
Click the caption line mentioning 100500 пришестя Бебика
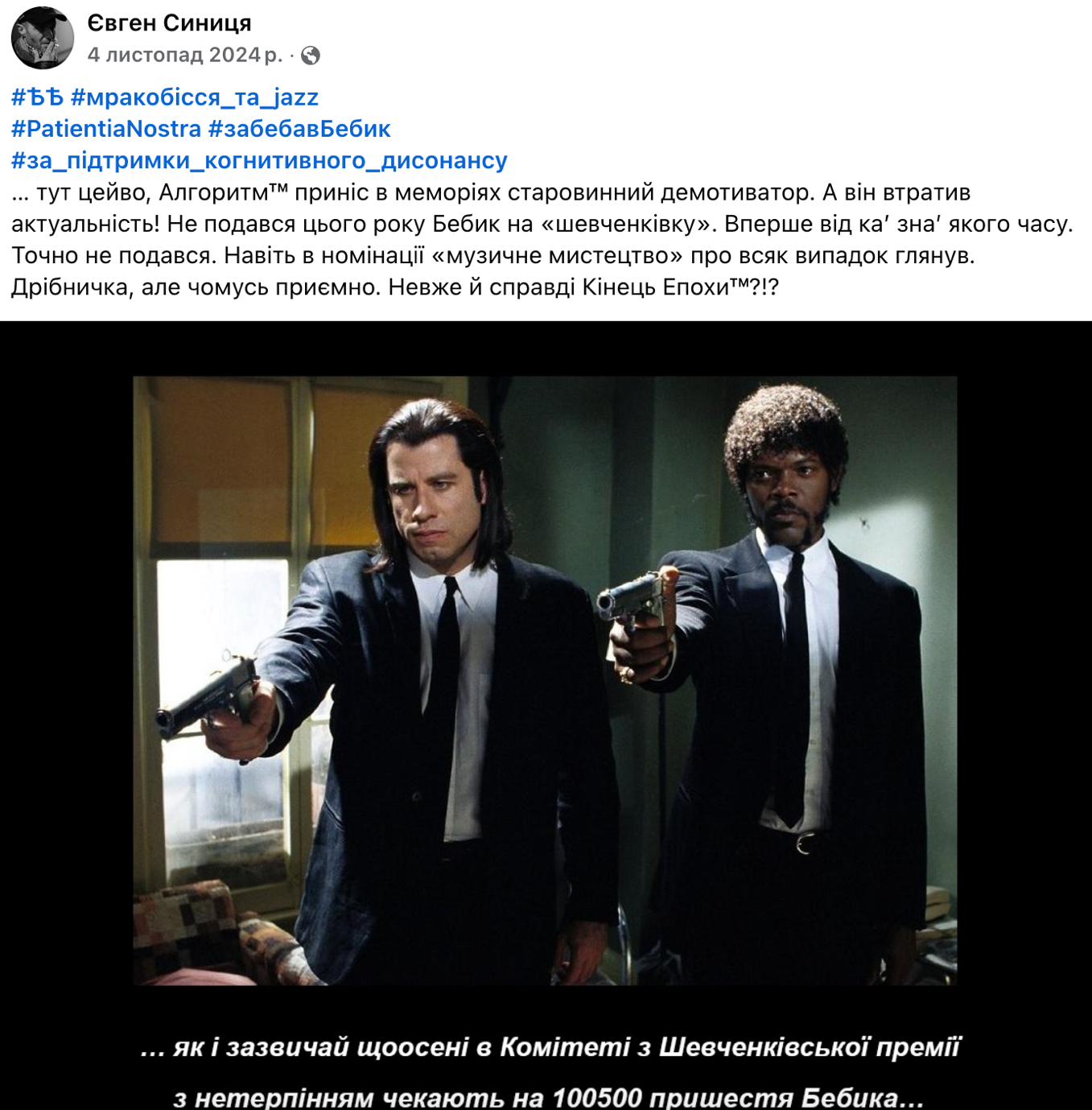pos(549,1097)
